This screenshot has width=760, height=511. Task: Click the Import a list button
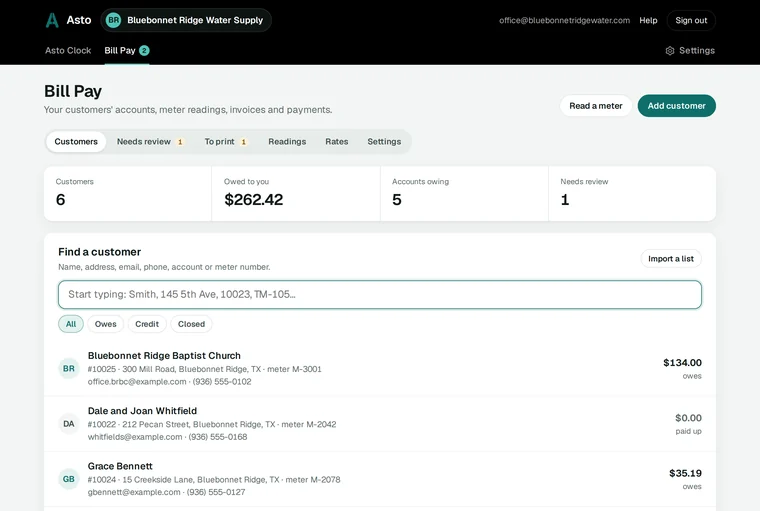click(x=671, y=258)
